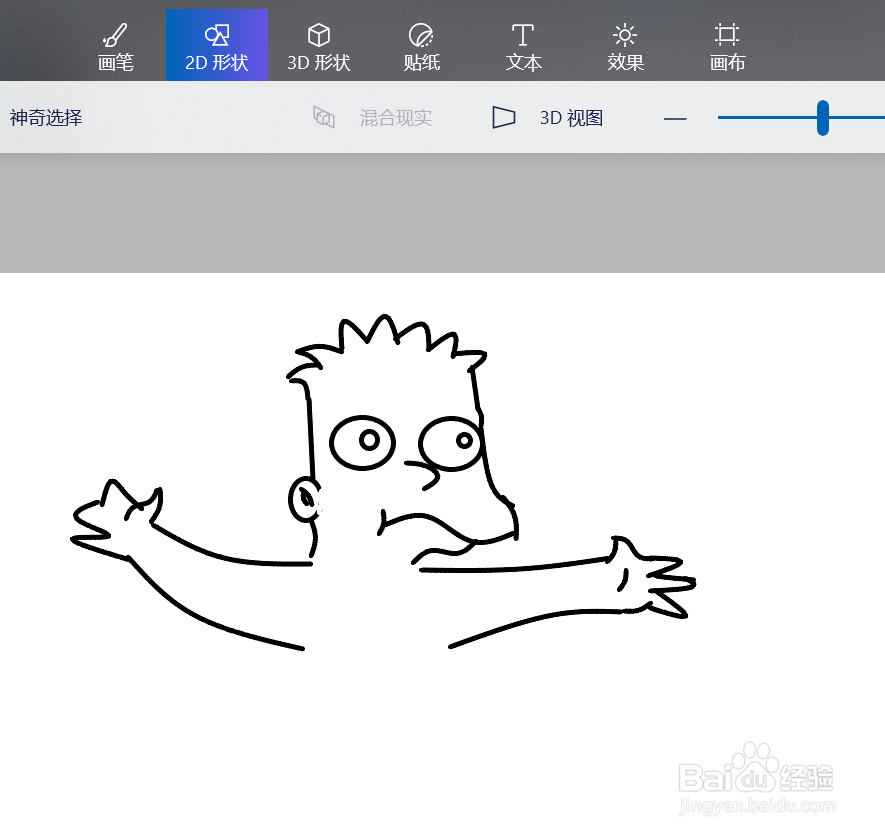
Task: Open the 2D 形状 shapes tab
Action: click(x=217, y=45)
